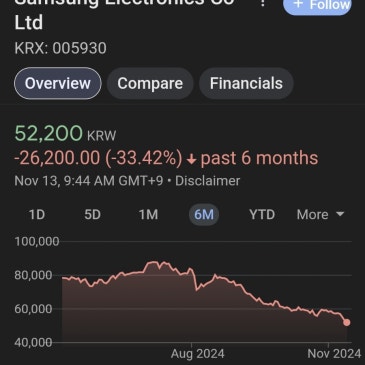Switch to the Overview tab
Viewport: 365px width, 365px height.
pyautogui.click(x=58, y=83)
